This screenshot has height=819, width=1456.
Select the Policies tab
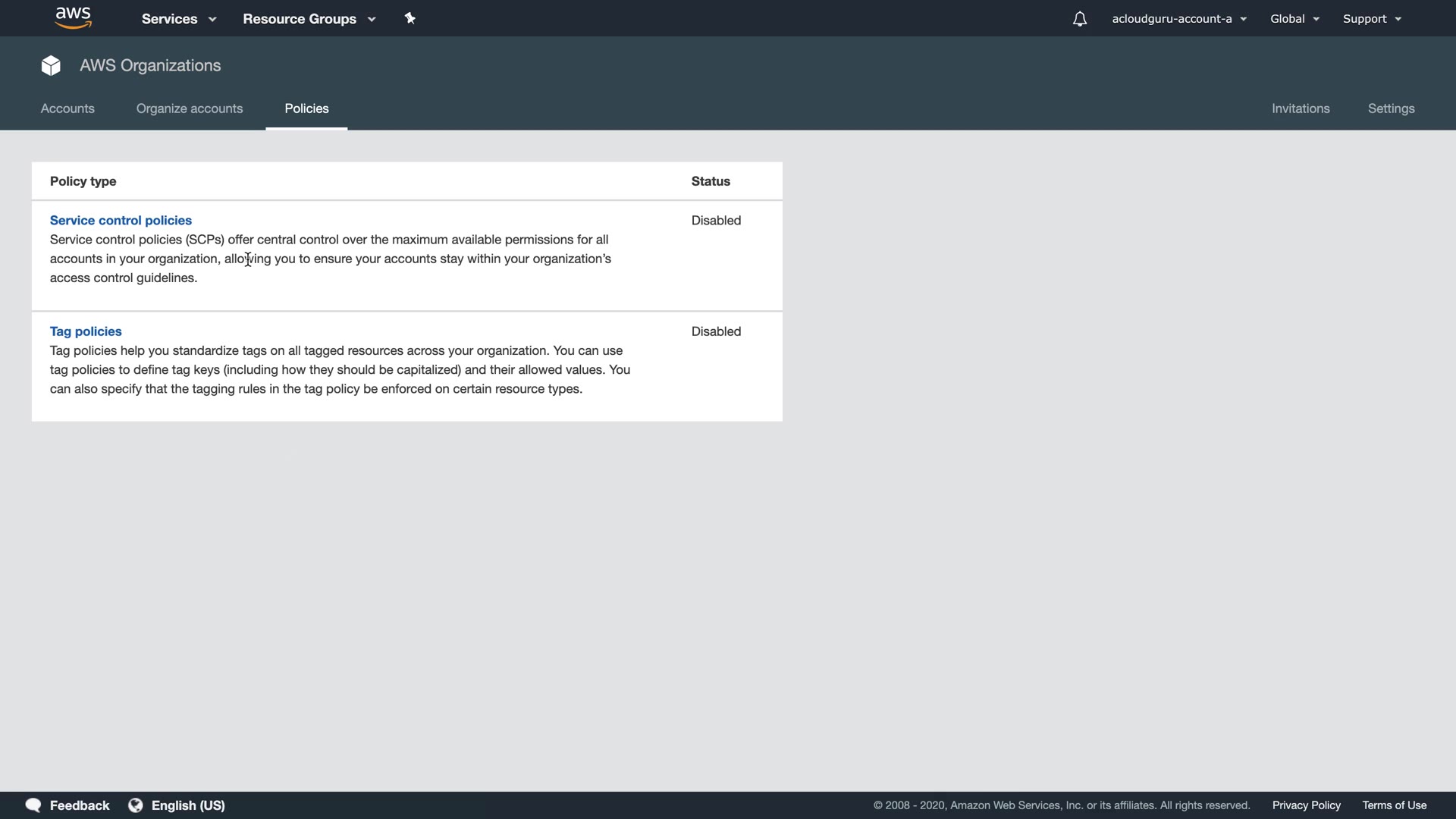click(x=306, y=108)
